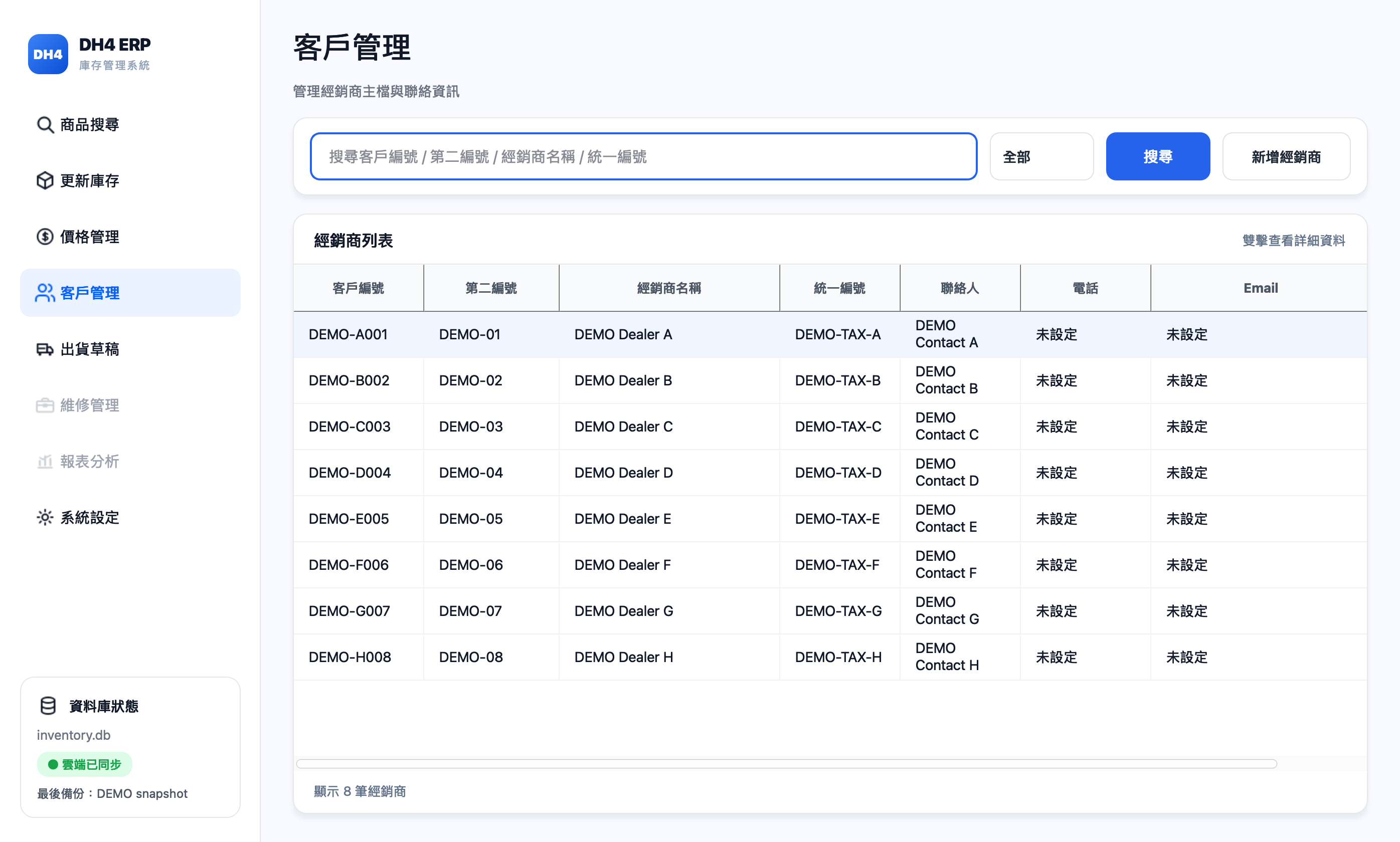Select the DEMO-A001 row

(x=830, y=334)
